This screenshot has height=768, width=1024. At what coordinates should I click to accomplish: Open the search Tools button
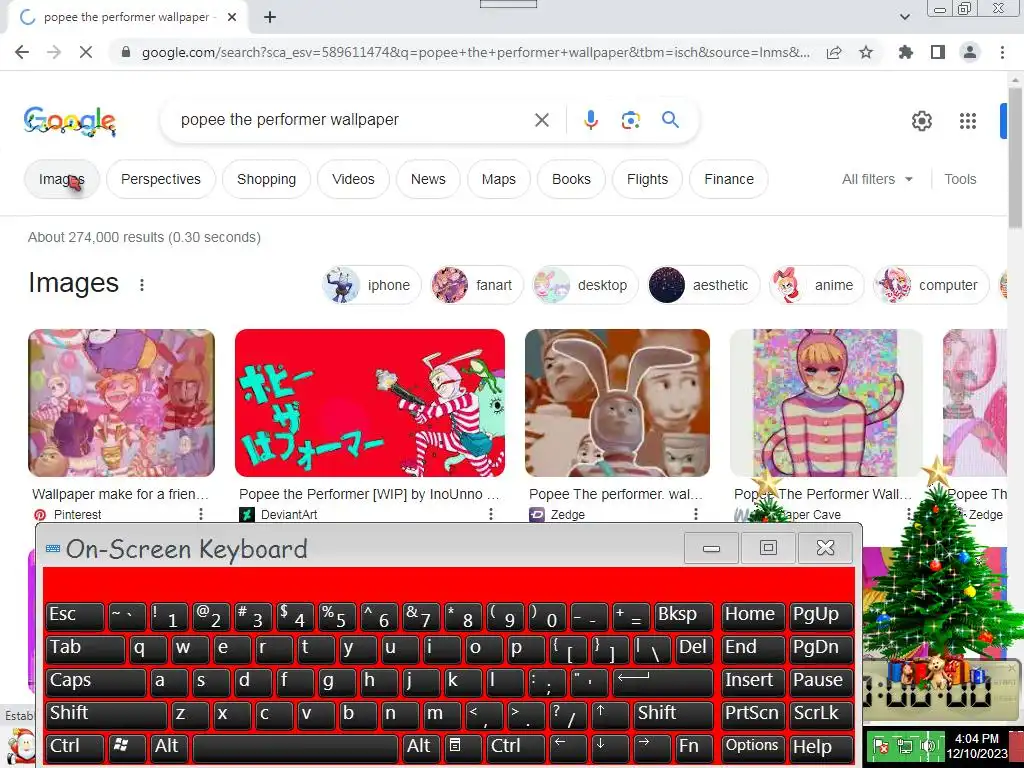click(x=960, y=179)
